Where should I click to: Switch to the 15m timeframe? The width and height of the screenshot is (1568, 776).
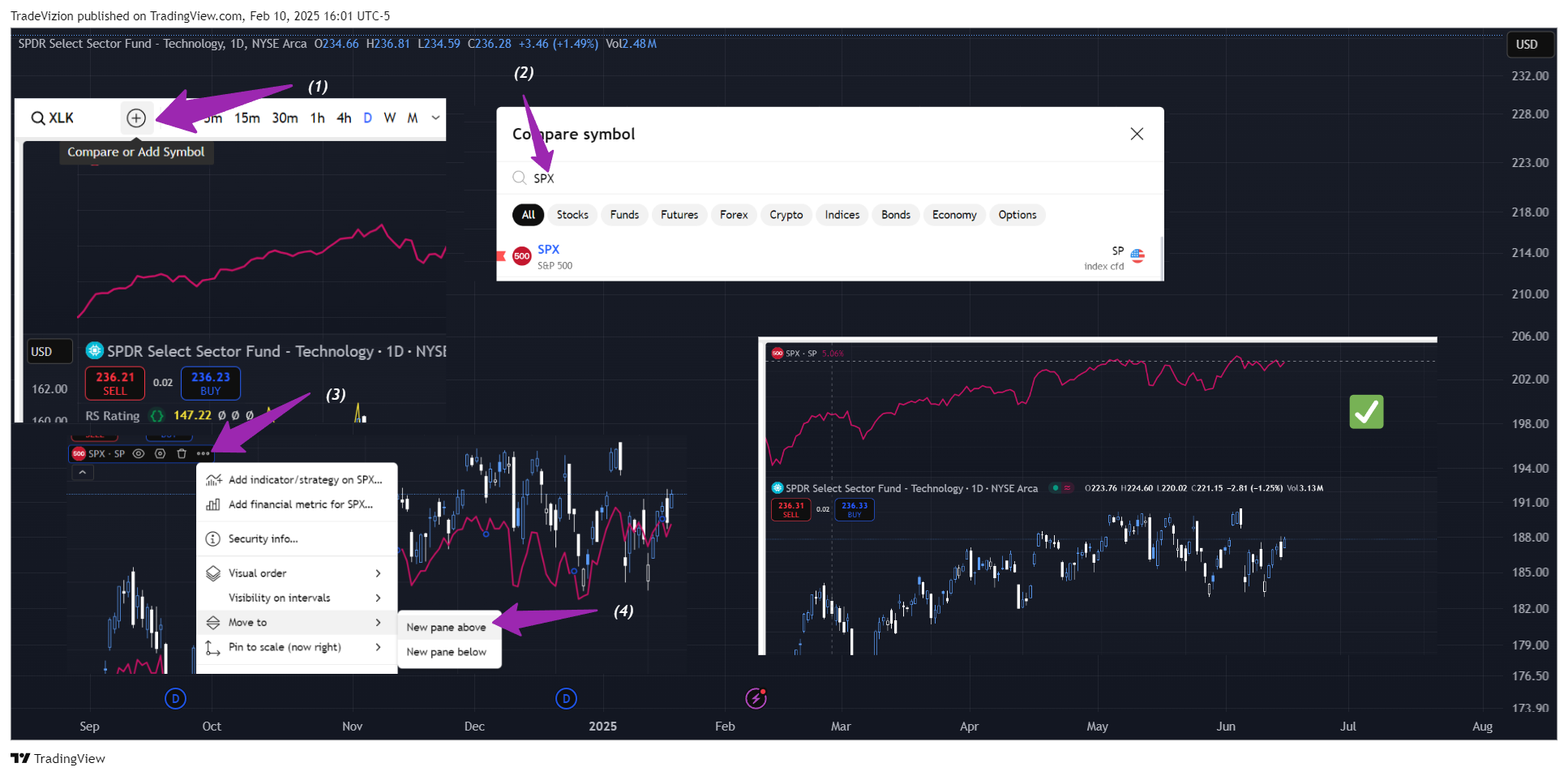click(247, 118)
